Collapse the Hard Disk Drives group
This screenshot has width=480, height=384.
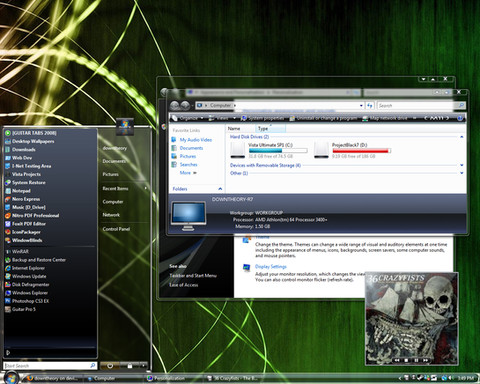pos(462,137)
